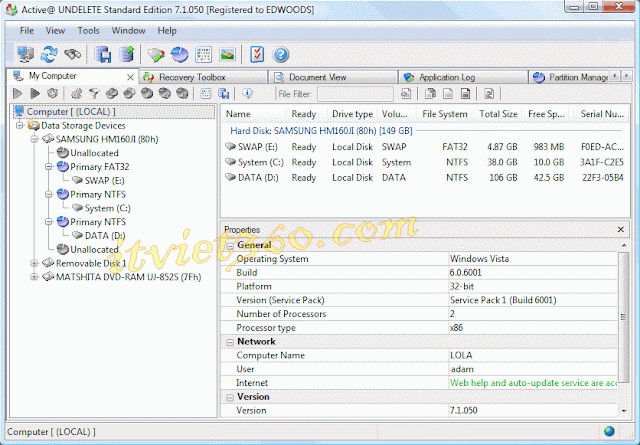Click the save copy icon beside the info icon

[223, 94]
